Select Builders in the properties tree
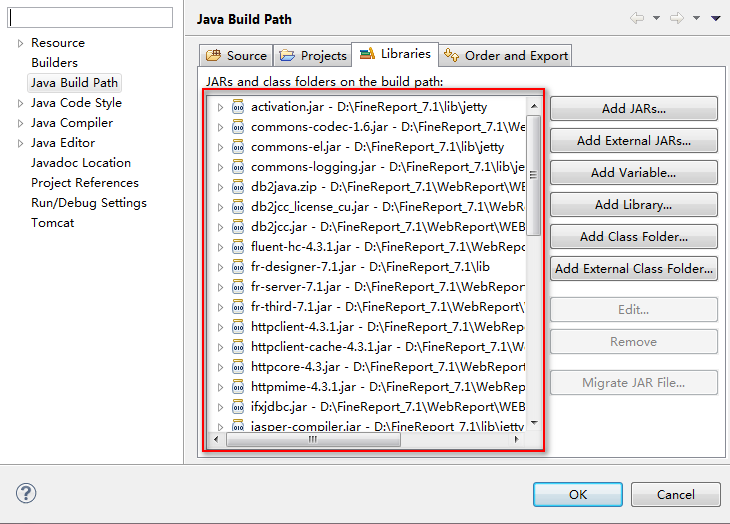Screen dimensions: 730x524 tap(54, 63)
